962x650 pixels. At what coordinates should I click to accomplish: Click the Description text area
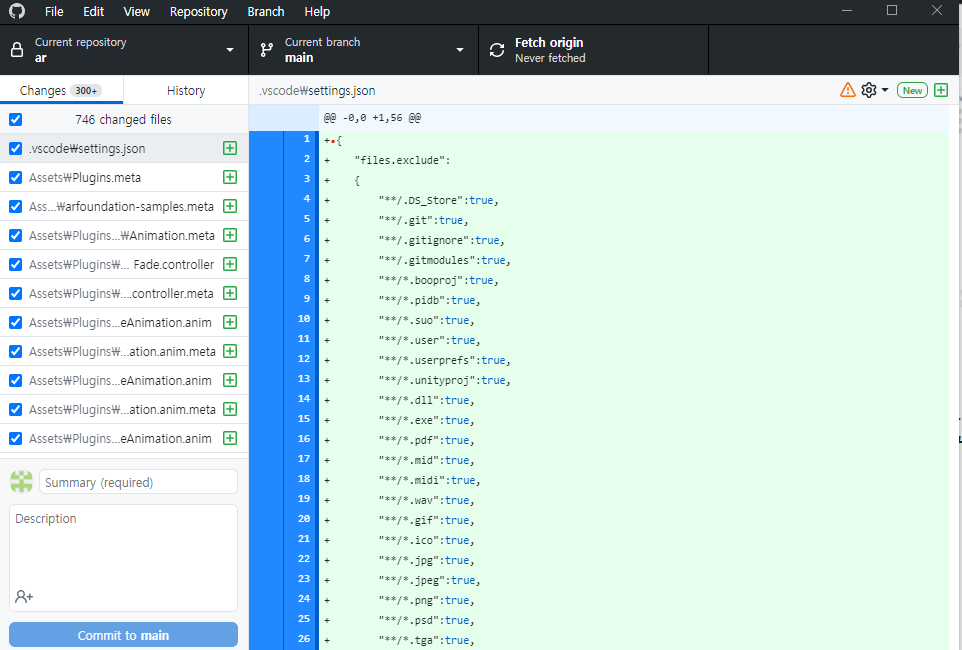[x=123, y=557]
